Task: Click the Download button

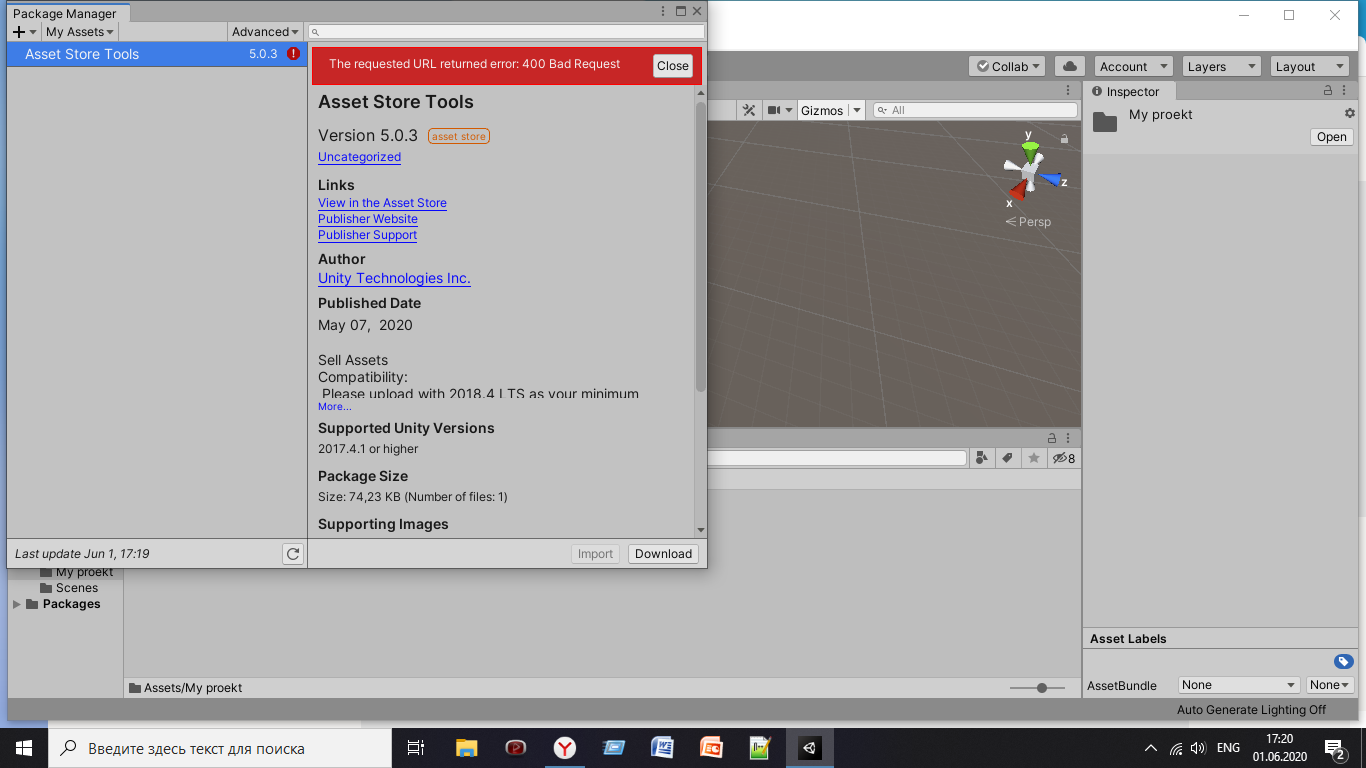Action: (x=663, y=554)
